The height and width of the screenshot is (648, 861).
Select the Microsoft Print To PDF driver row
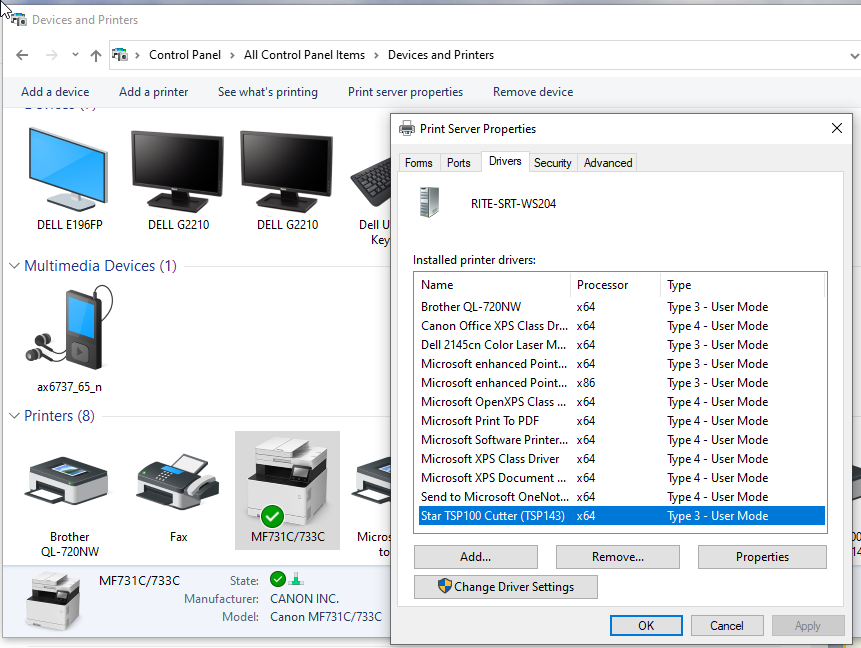point(622,421)
